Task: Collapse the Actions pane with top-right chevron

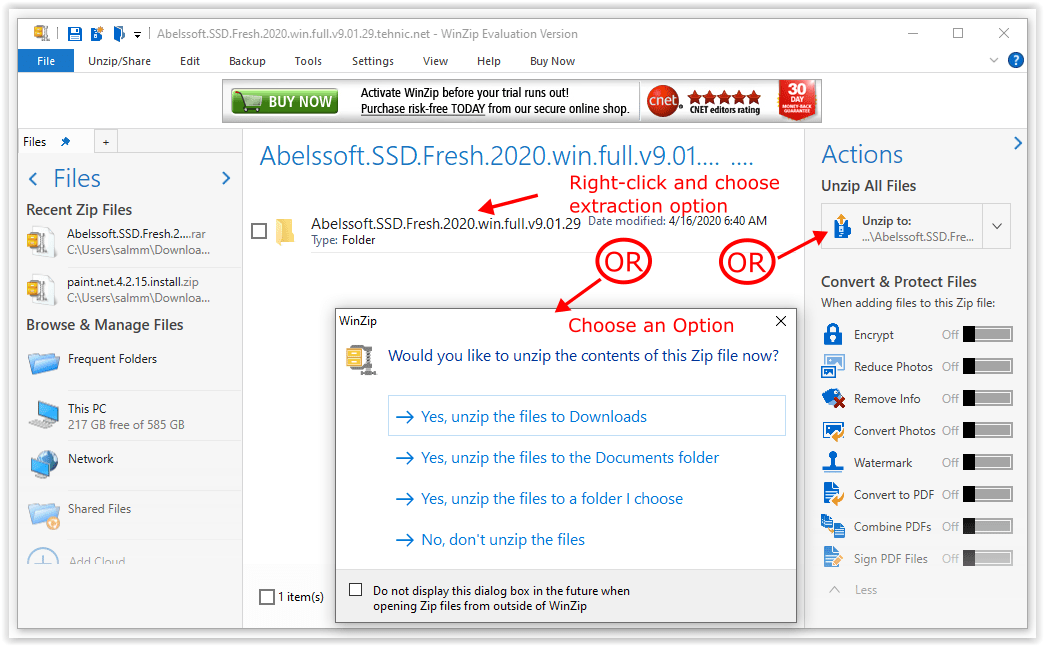Action: 1017,143
